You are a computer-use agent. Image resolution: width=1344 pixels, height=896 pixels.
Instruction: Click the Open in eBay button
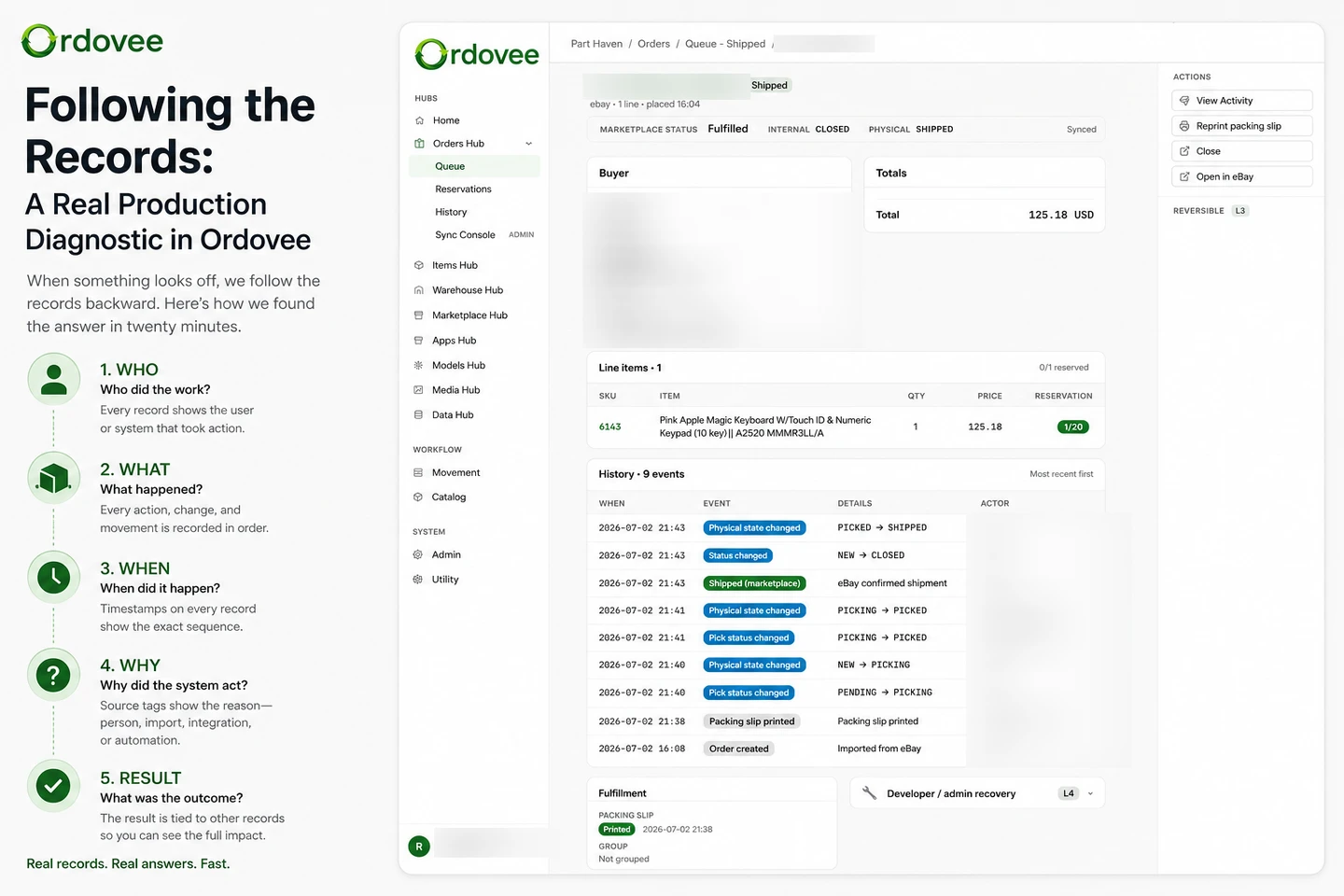click(x=1241, y=176)
